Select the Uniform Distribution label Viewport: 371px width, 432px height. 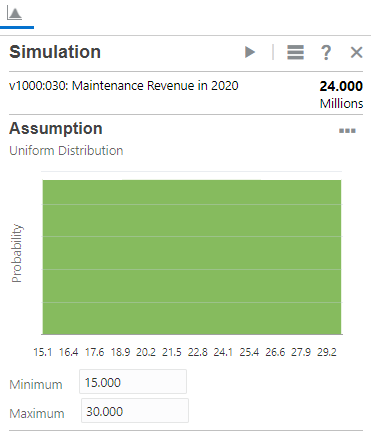tap(66, 151)
